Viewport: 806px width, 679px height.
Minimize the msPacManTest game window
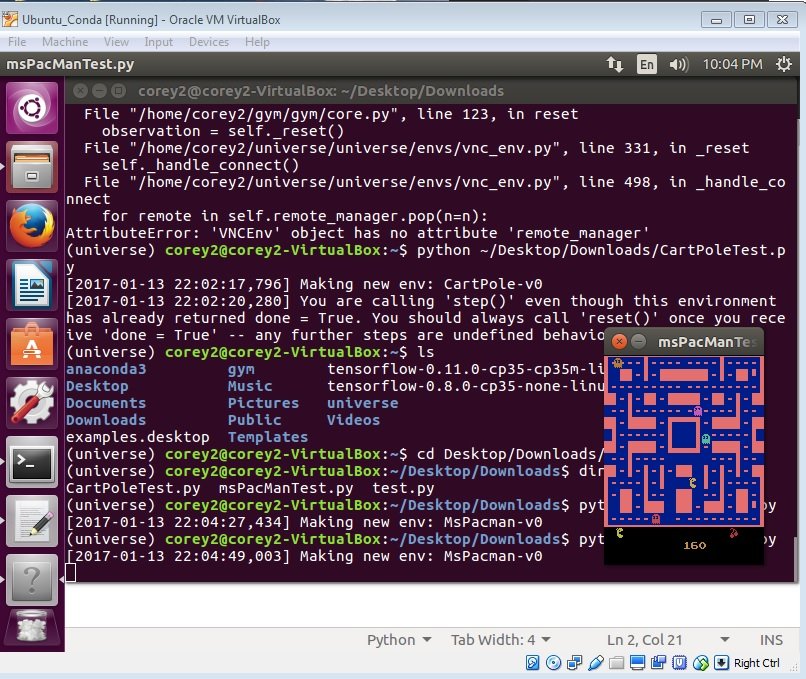(638, 342)
